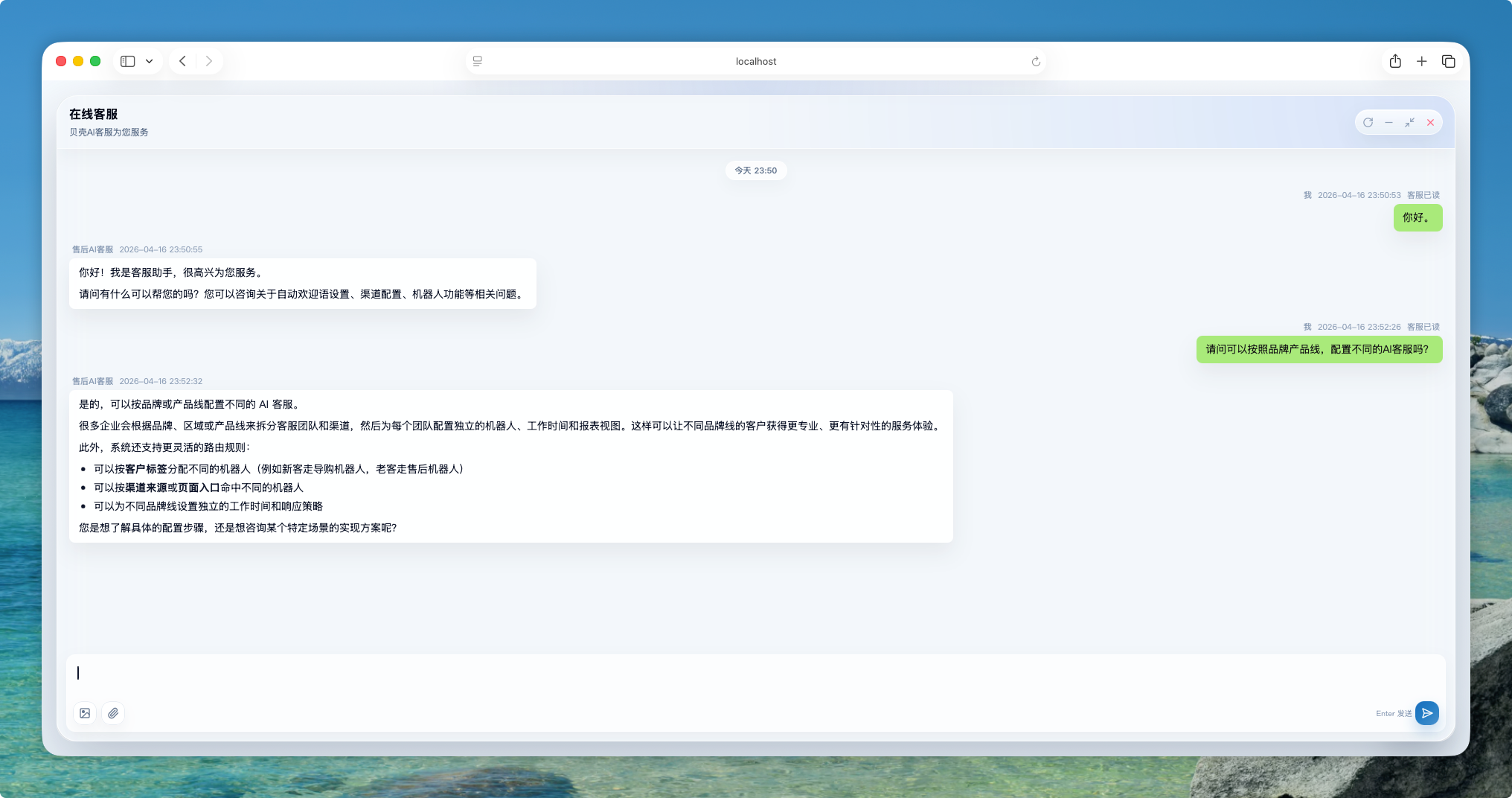Open the file attachment picker
The width and height of the screenshot is (1512, 798).
[x=113, y=713]
